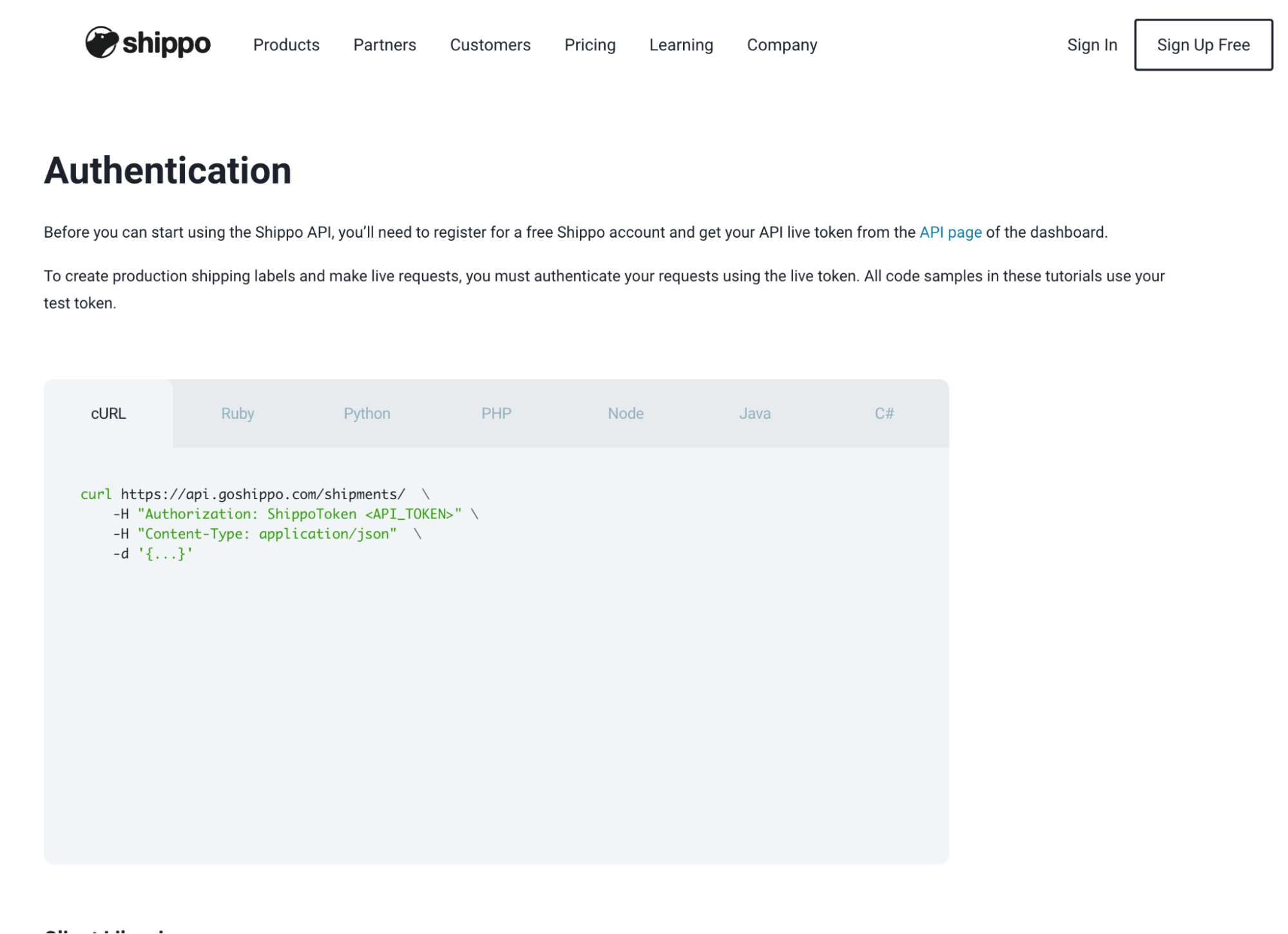1288x934 pixels.
Task: Switch to the C# code tab
Action: click(x=884, y=414)
